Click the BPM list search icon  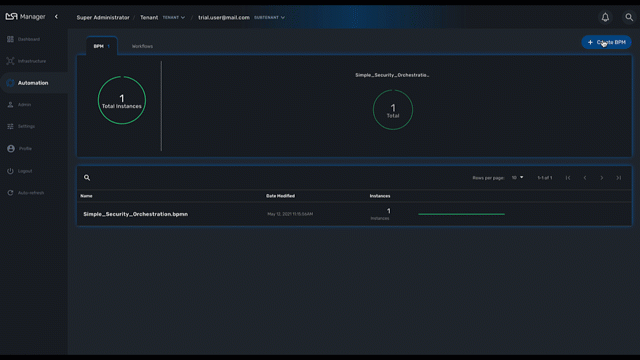(87, 178)
